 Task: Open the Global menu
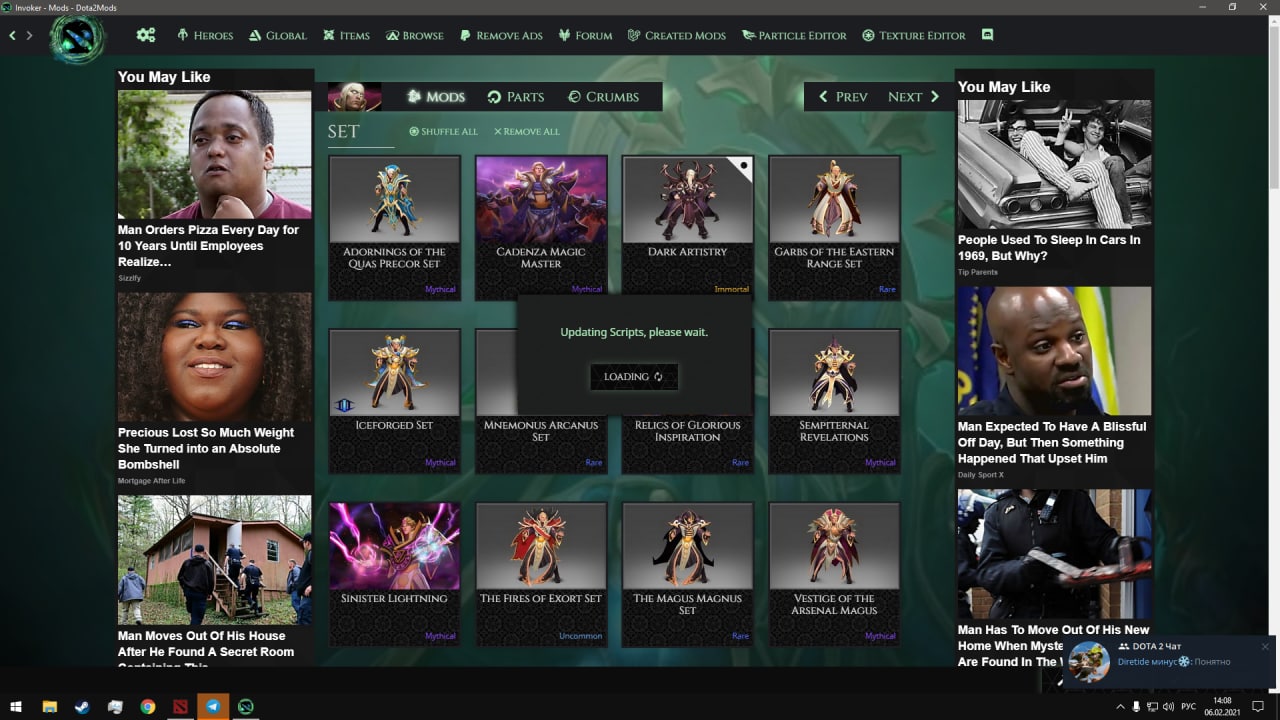[x=277, y=35]
